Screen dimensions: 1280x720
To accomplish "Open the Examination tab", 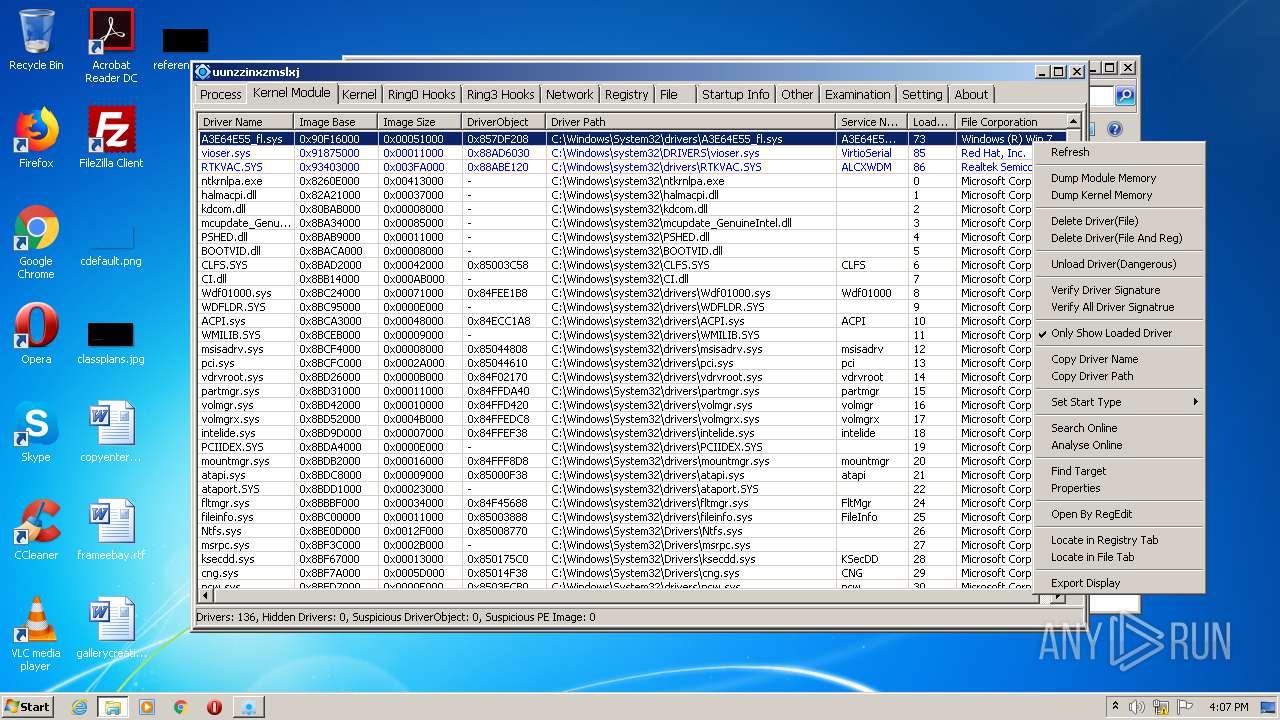I will 857,95.
